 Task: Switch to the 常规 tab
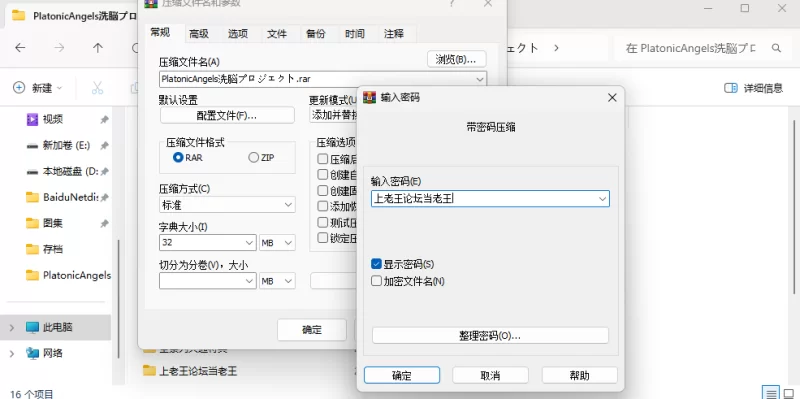pyautogui.click(x=160, y=33)
